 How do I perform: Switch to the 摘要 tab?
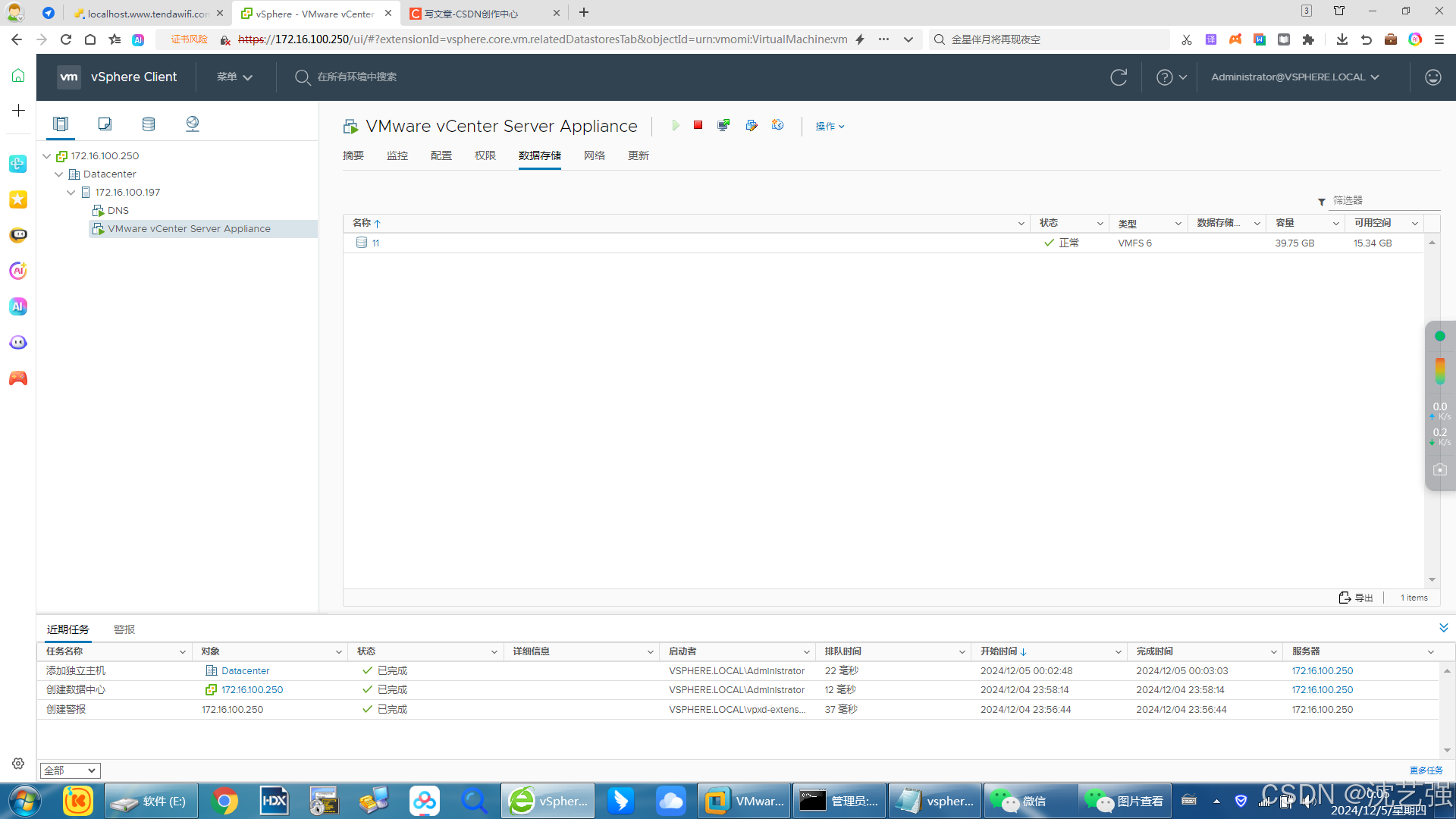(x=353, y=155)
